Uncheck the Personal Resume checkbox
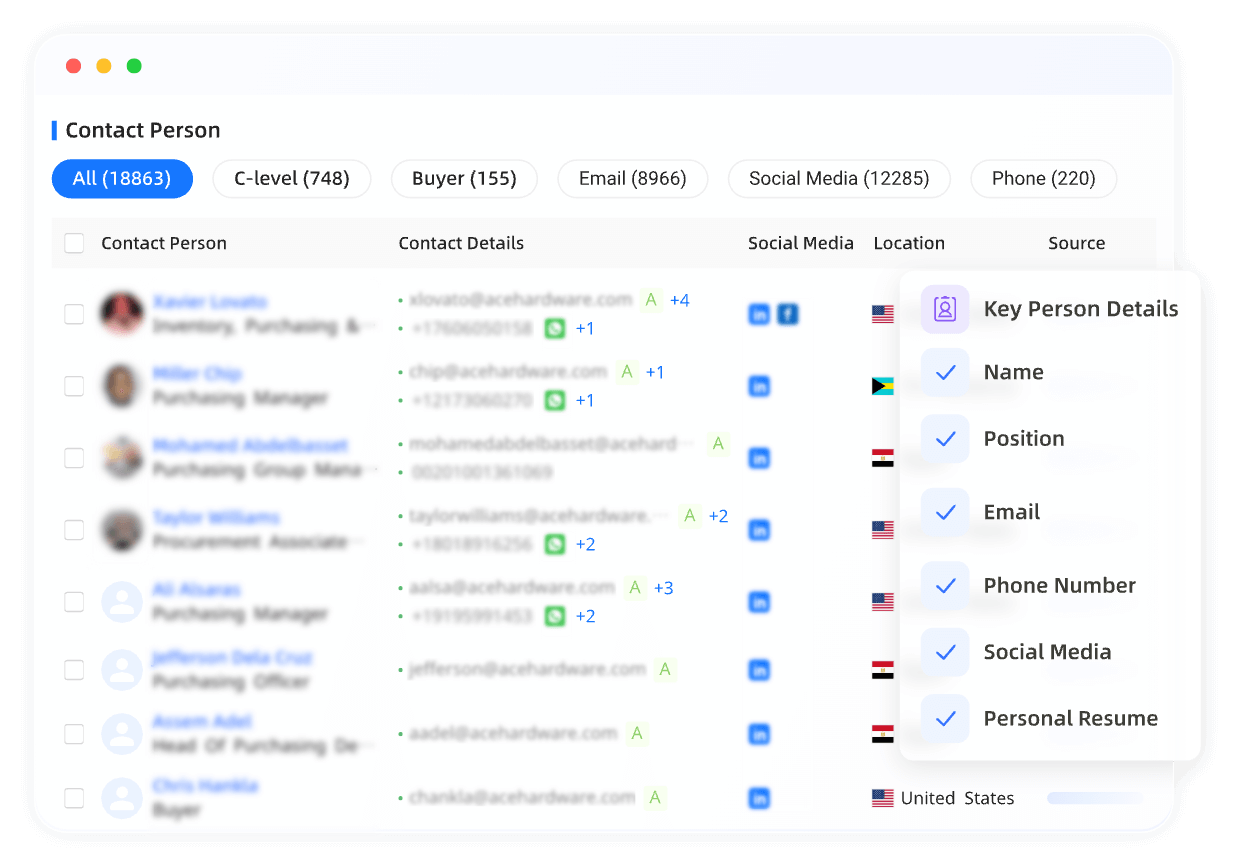 pos(945,719)
